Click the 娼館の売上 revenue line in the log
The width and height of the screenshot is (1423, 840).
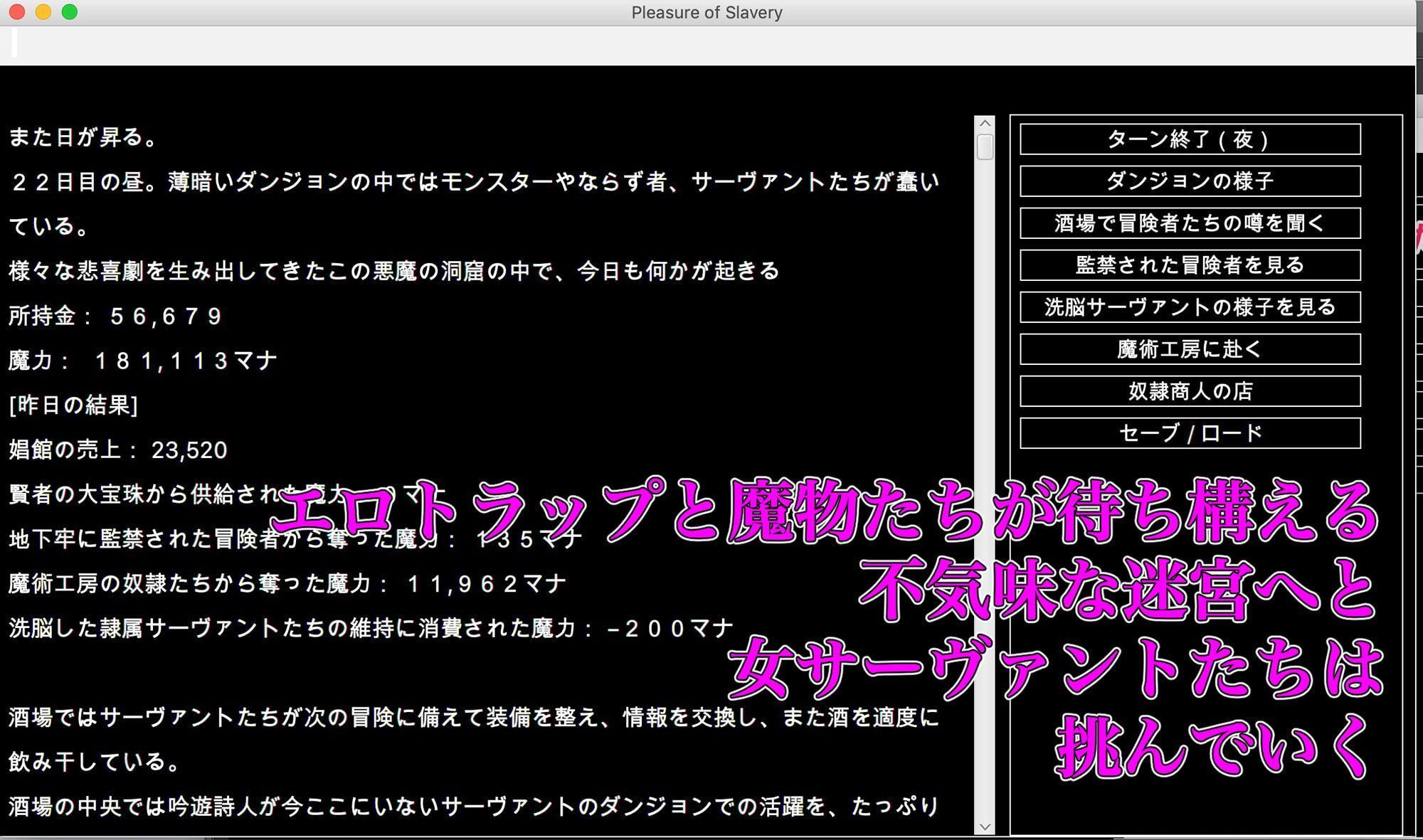[x=117, y=450]
